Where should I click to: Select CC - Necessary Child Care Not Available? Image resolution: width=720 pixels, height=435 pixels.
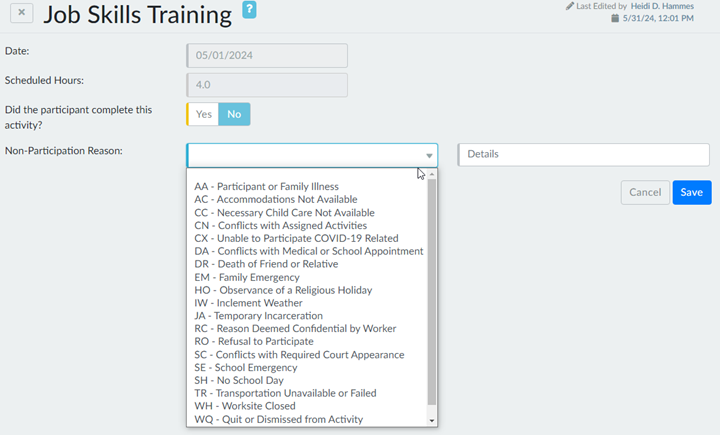click(284, 213)
